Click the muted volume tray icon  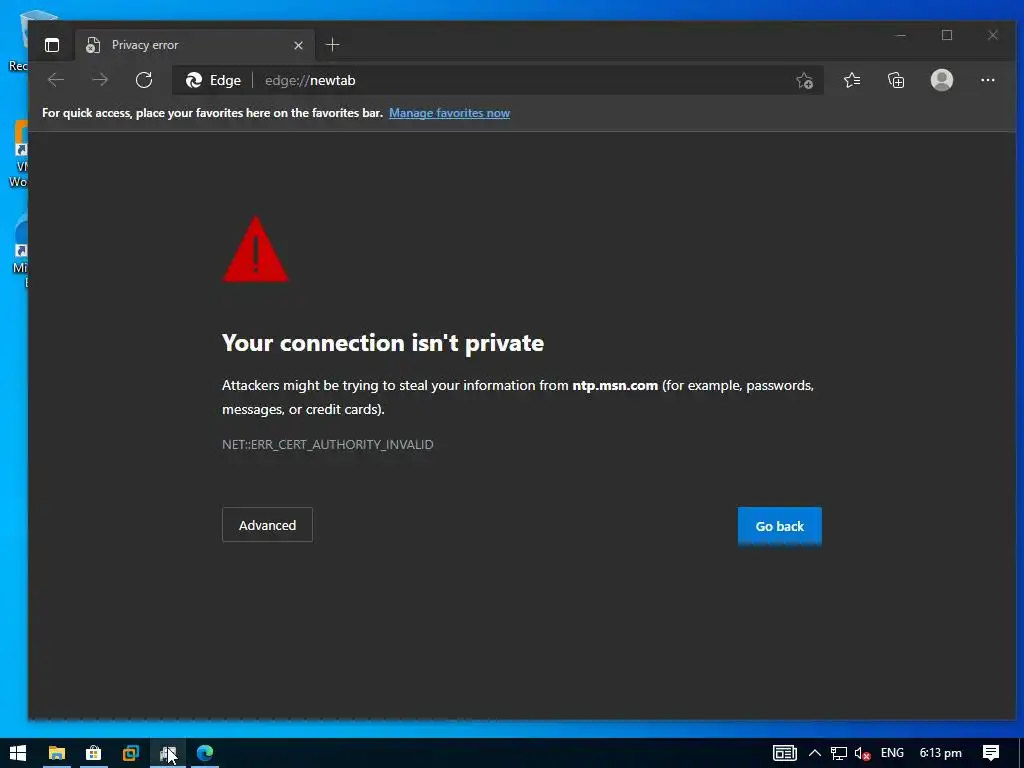click(862, 754)
